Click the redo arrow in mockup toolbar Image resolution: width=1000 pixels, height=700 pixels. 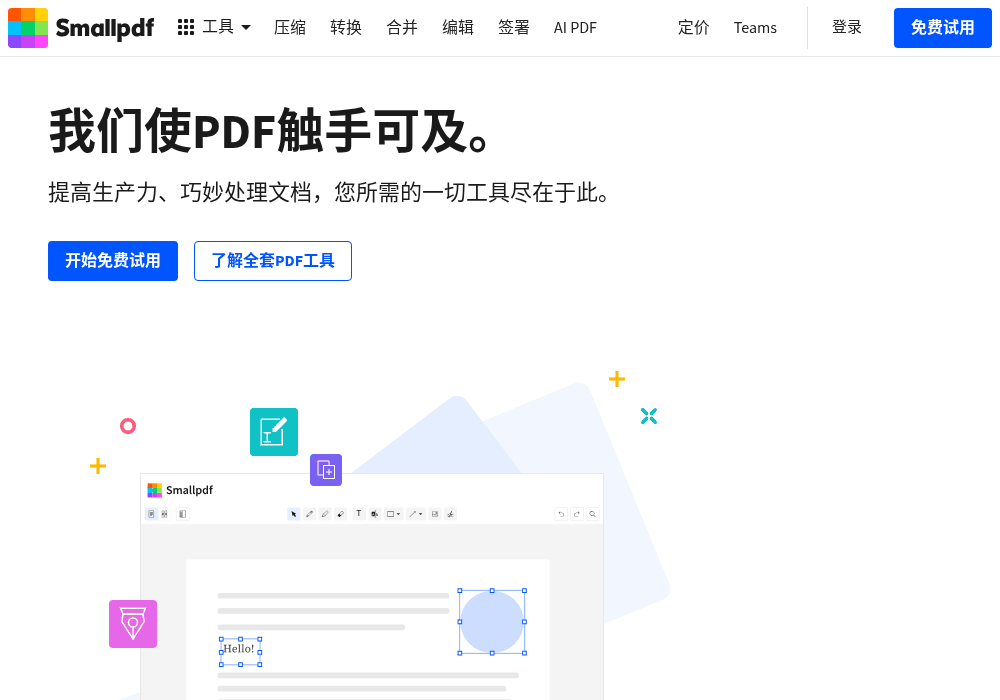point(577,514)
